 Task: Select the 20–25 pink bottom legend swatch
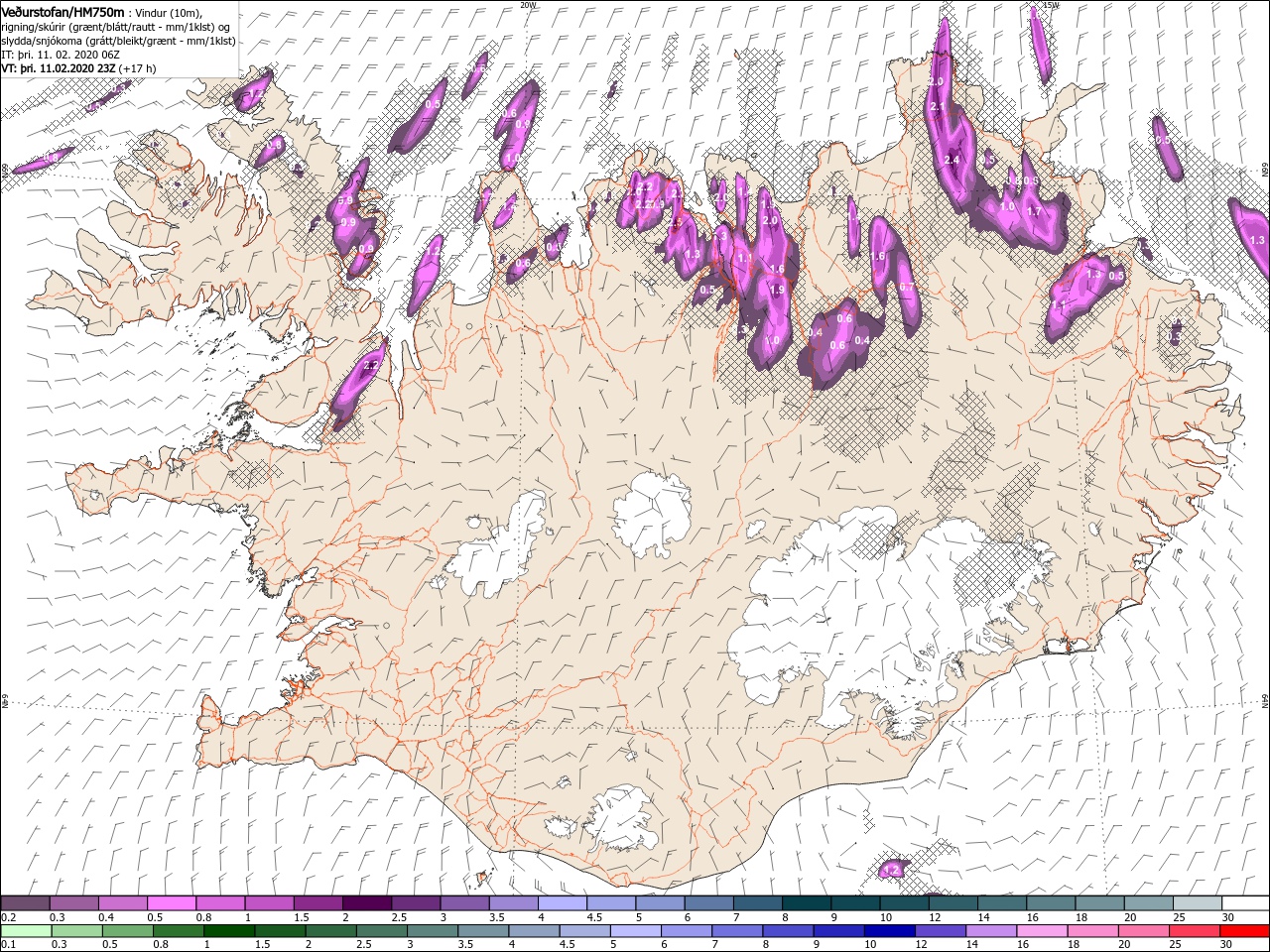point(1143,931)
